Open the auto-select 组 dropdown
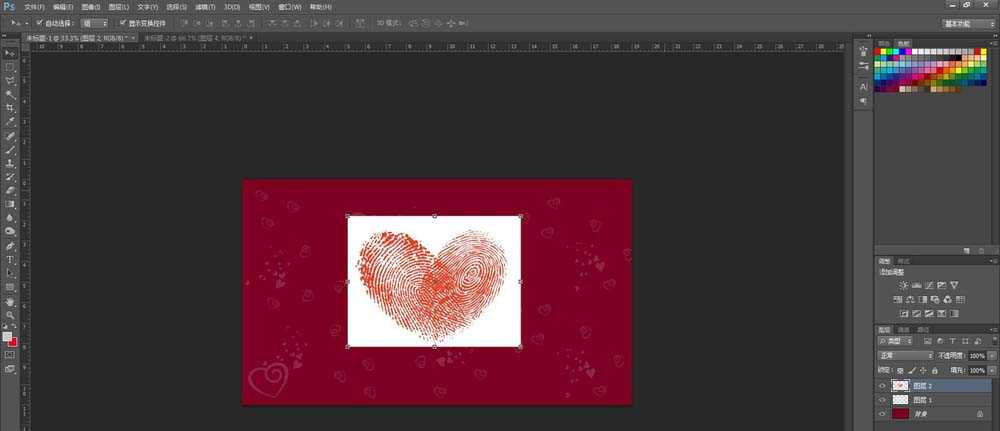The image size is (1000, 431). point(94,22)
